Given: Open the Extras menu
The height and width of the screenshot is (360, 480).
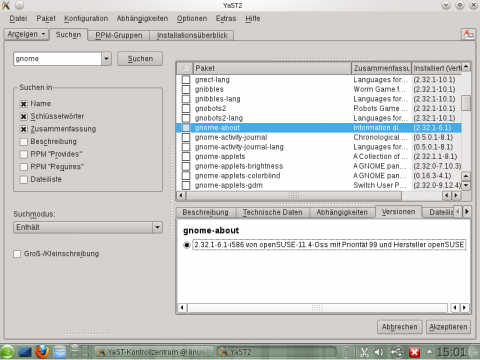Looking at the screenshot, I should point(226,19).
